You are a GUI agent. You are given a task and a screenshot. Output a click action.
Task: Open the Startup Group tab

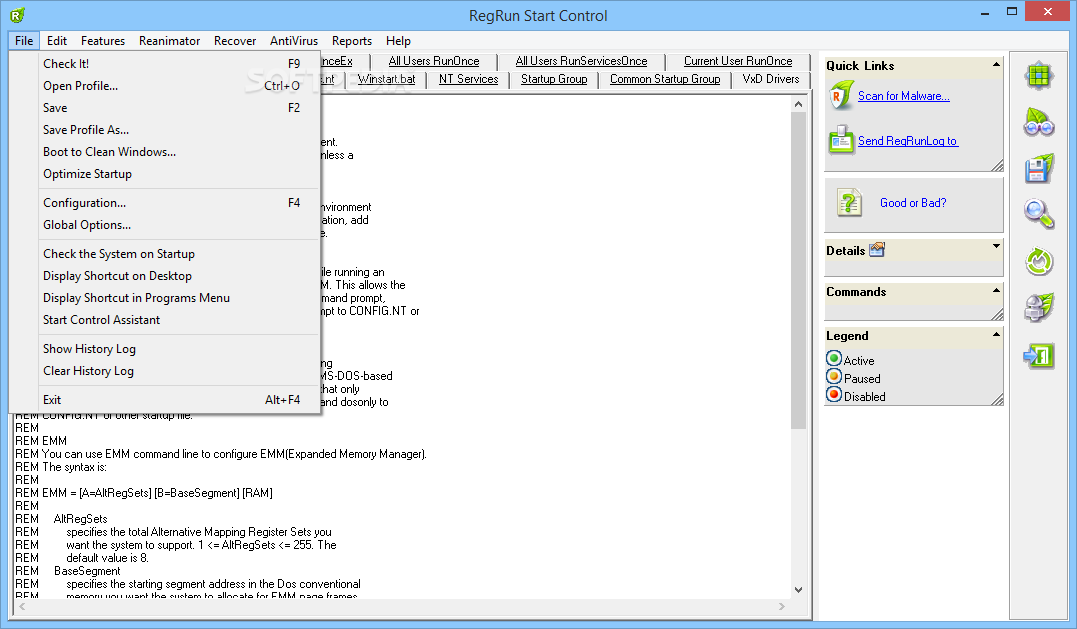(554, 79)
